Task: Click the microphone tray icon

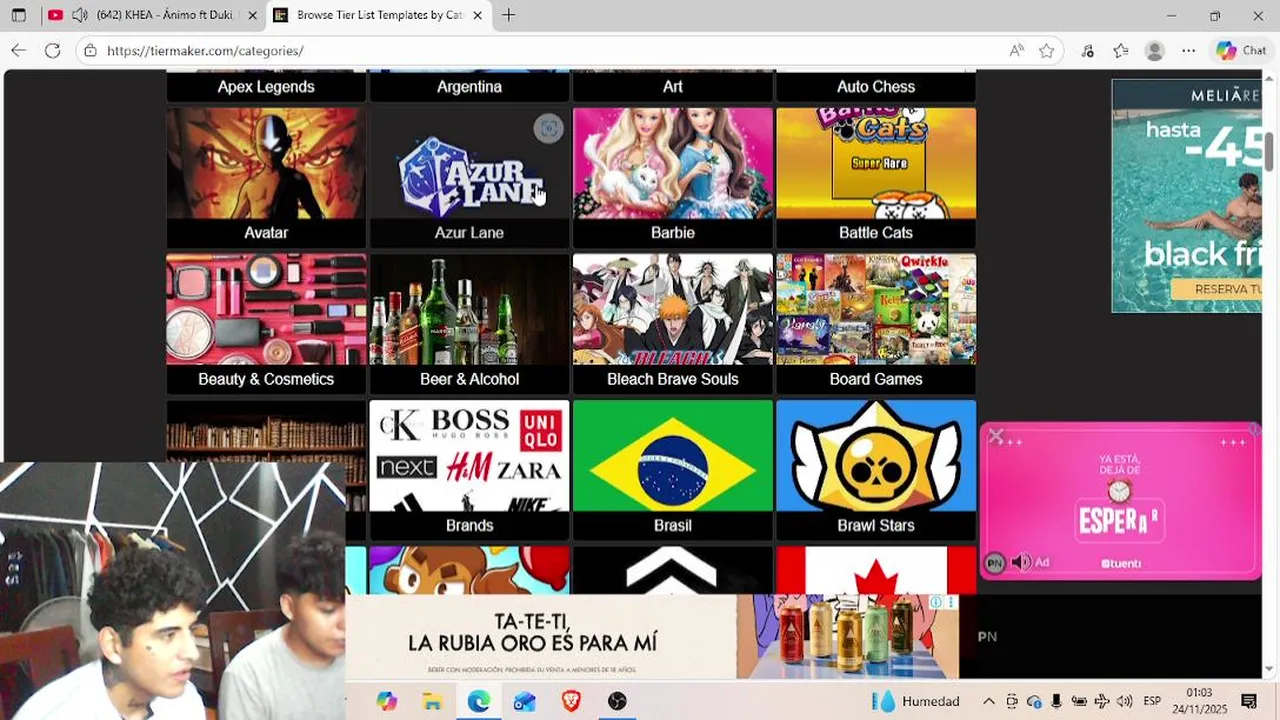Action: (x=1056, y=701)
